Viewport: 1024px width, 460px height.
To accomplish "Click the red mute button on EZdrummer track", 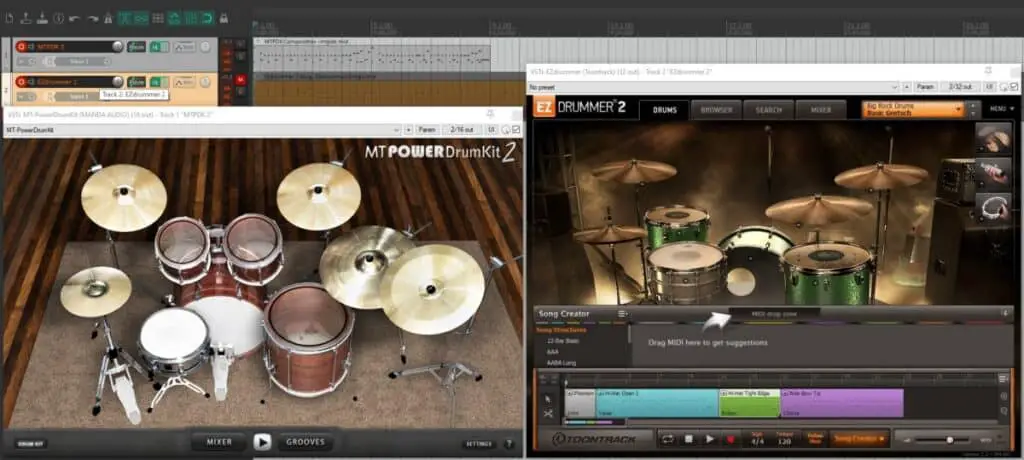I will 240,80.
